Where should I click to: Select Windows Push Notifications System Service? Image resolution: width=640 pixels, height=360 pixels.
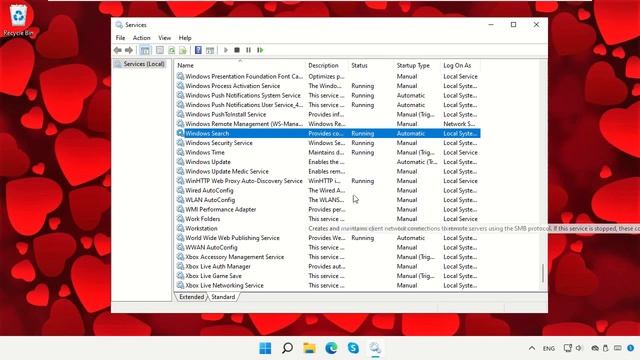(328, 95)
